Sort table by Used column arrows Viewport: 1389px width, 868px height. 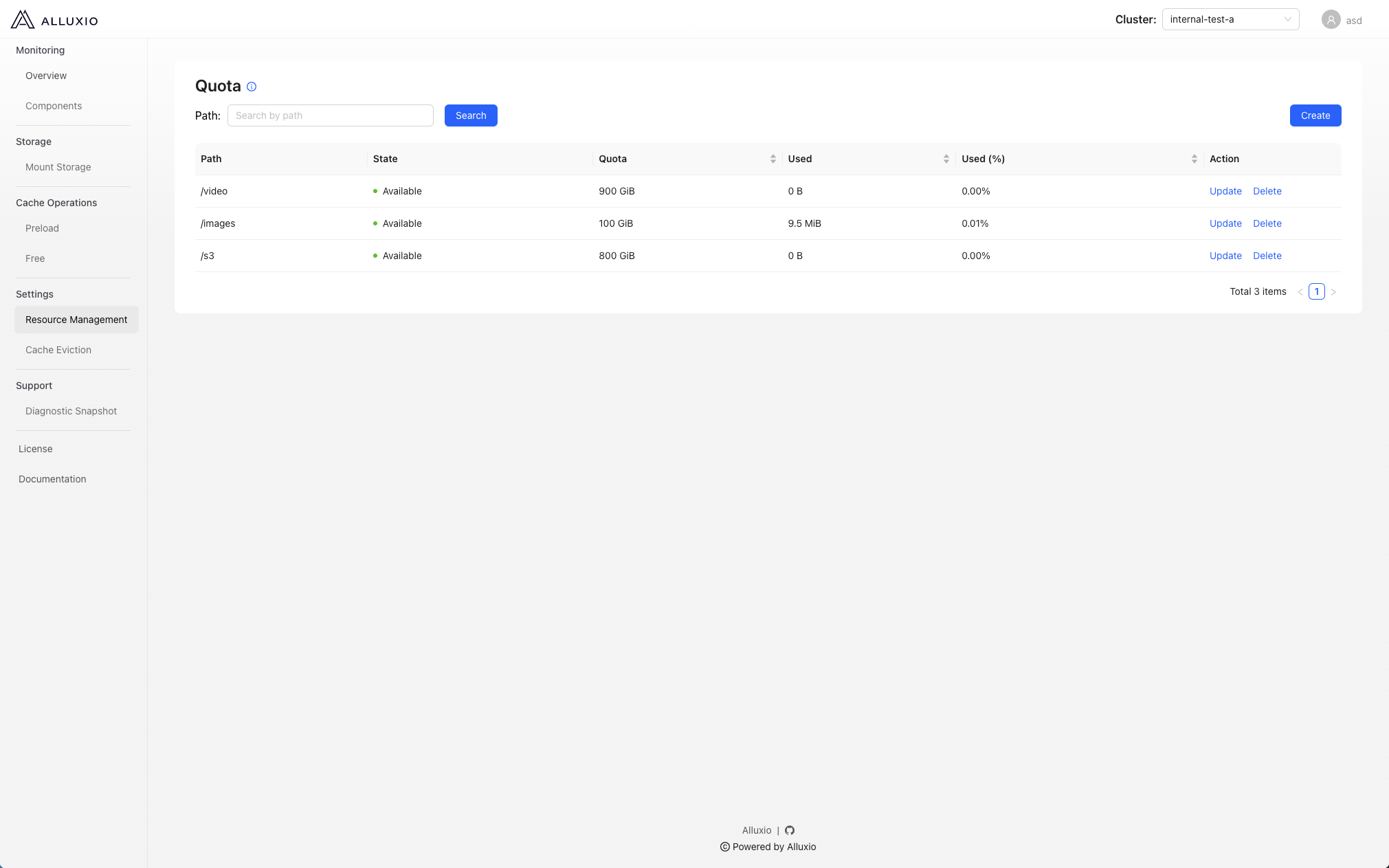click(x=946, y=159)
